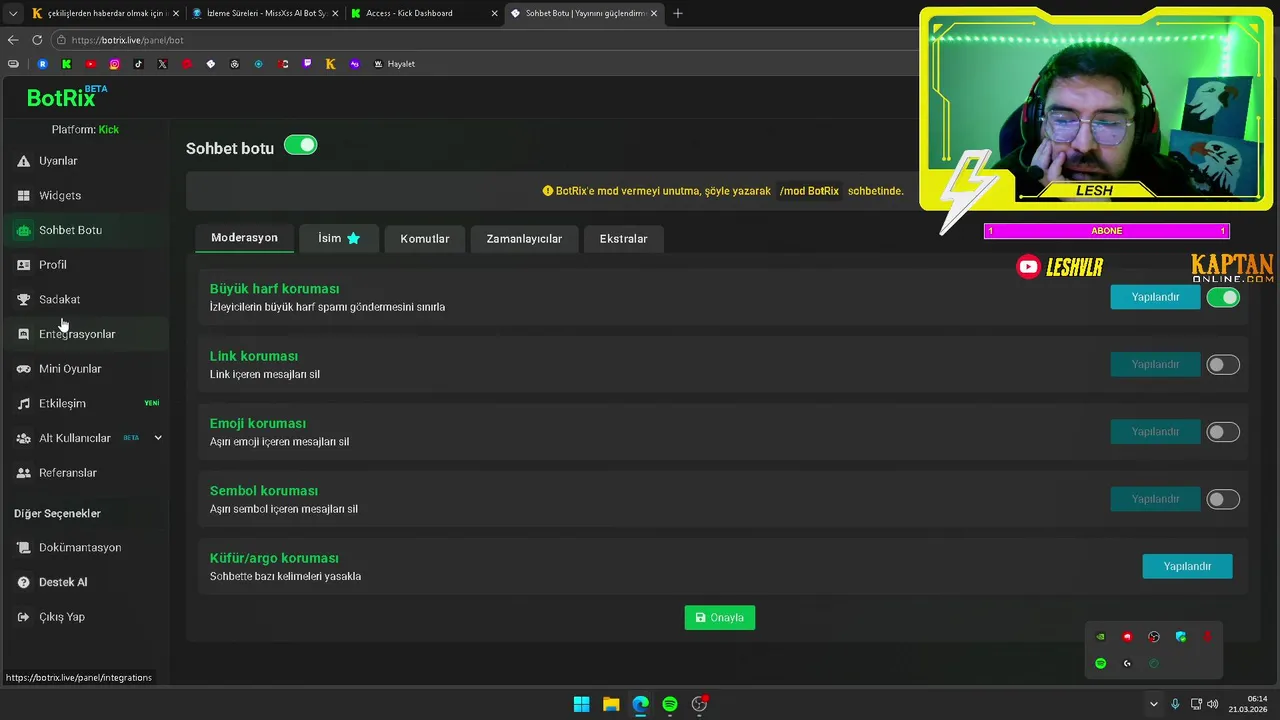Open Dokümantasyon via its sidebar icon
The width and height of the screenshot is (1280, 720).
(x=24, y=548)
